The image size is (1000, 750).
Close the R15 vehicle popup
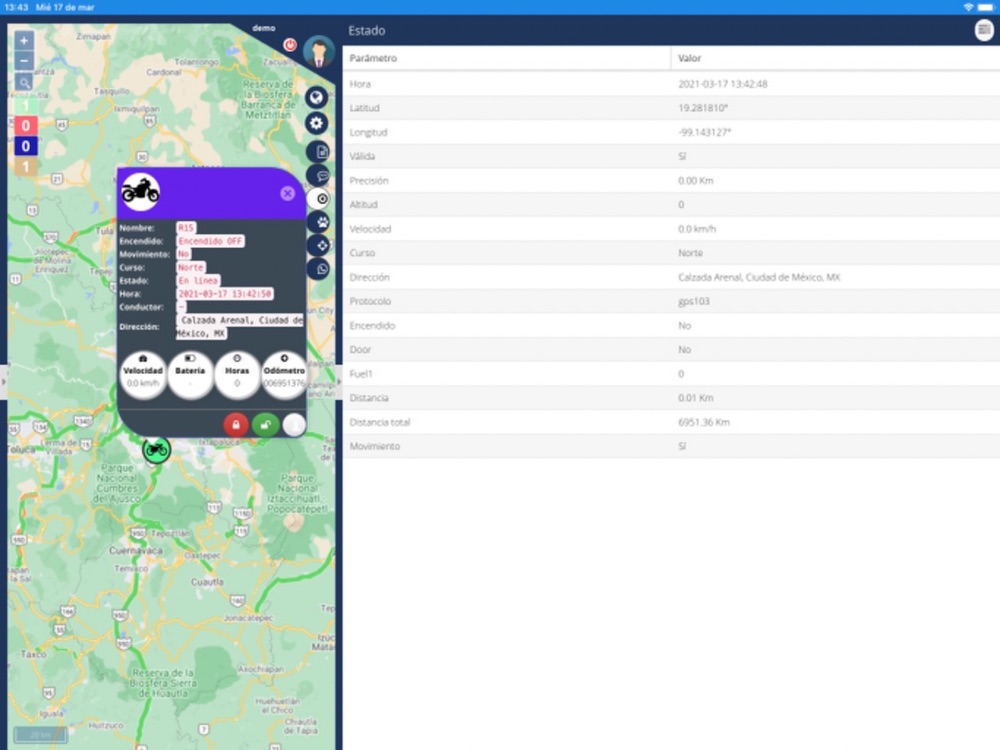click(288, 193)
